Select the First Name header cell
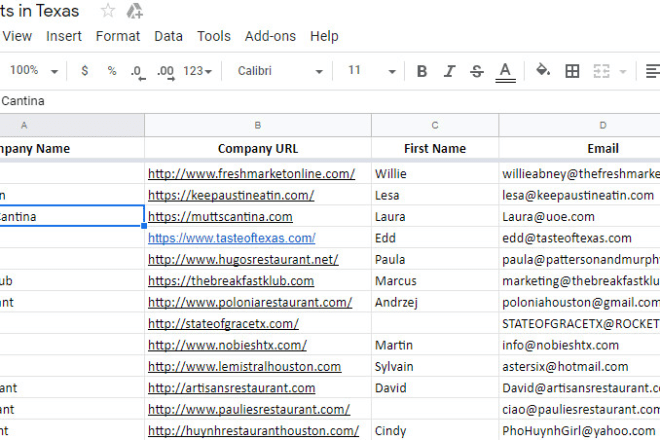Screen dimensions: 660x440 coord(435,148)
